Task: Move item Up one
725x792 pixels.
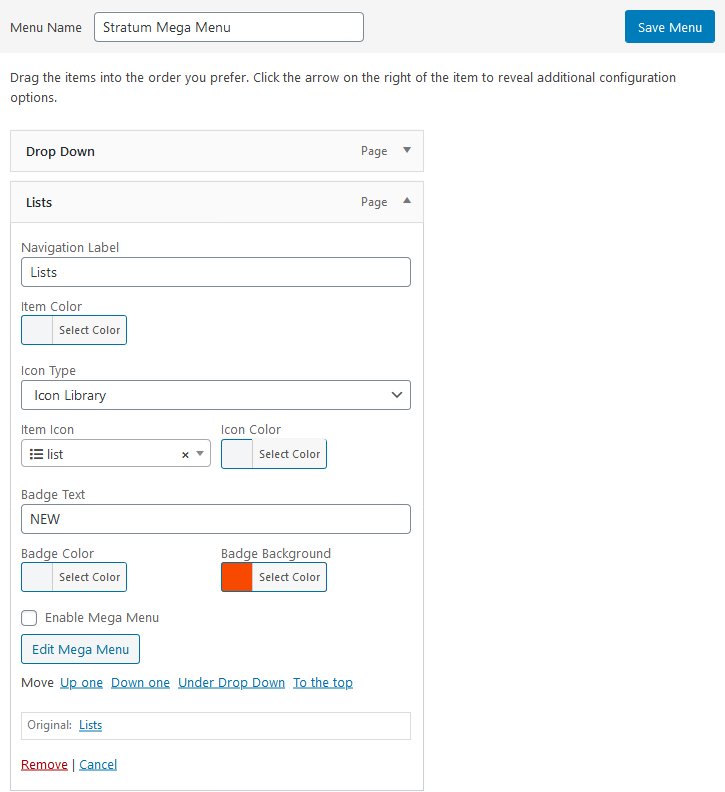Action: (81, 682)
